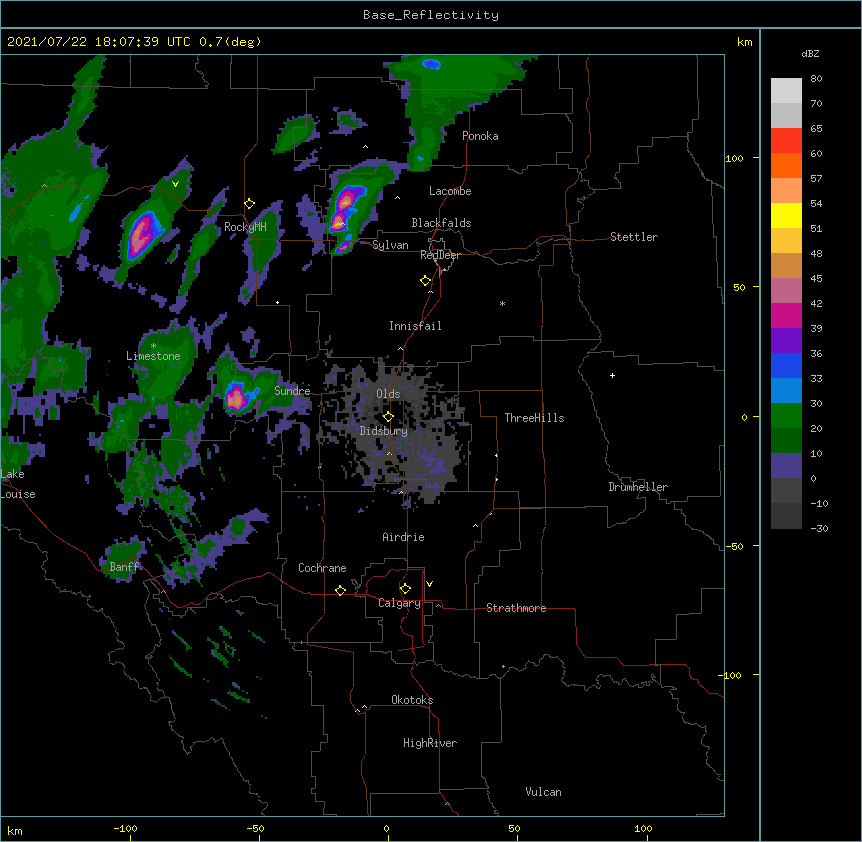Click the yellow V marker east of Calgary
The image size is (862, 842).
tap(429, 584)
